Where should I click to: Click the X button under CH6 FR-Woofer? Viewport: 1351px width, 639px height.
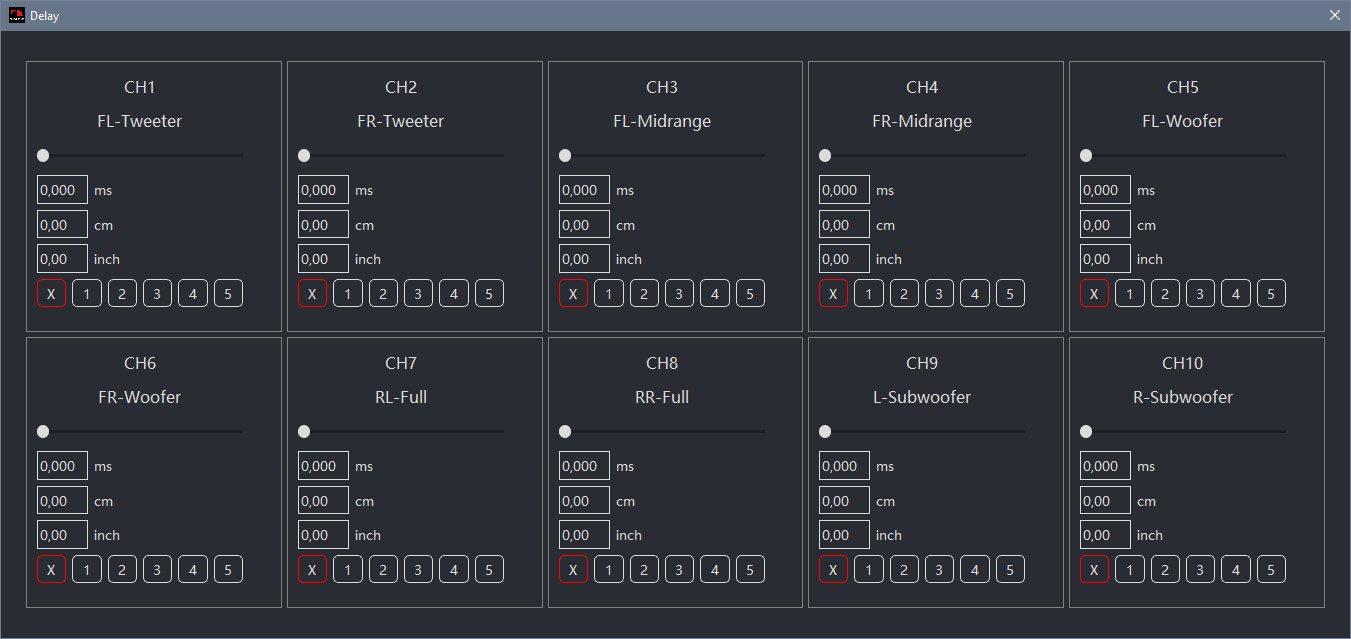point(51,569)
